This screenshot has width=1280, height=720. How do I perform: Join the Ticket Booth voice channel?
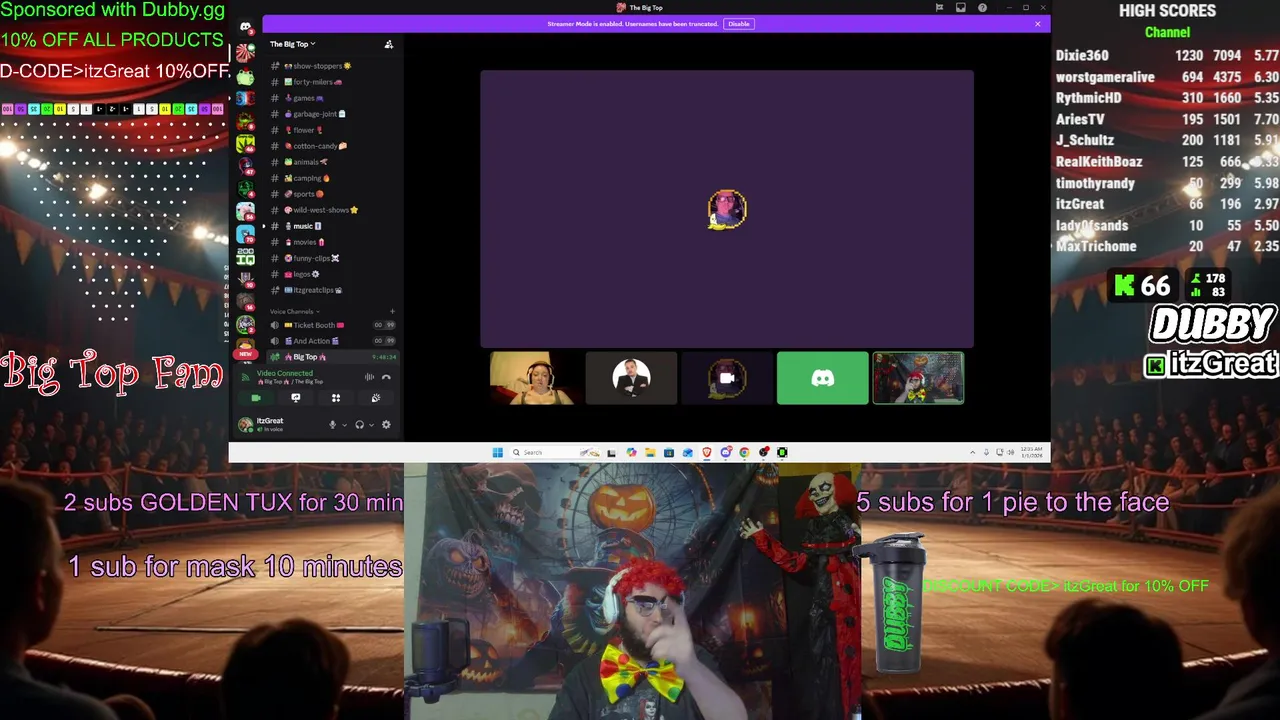click(x=332, y=325)
